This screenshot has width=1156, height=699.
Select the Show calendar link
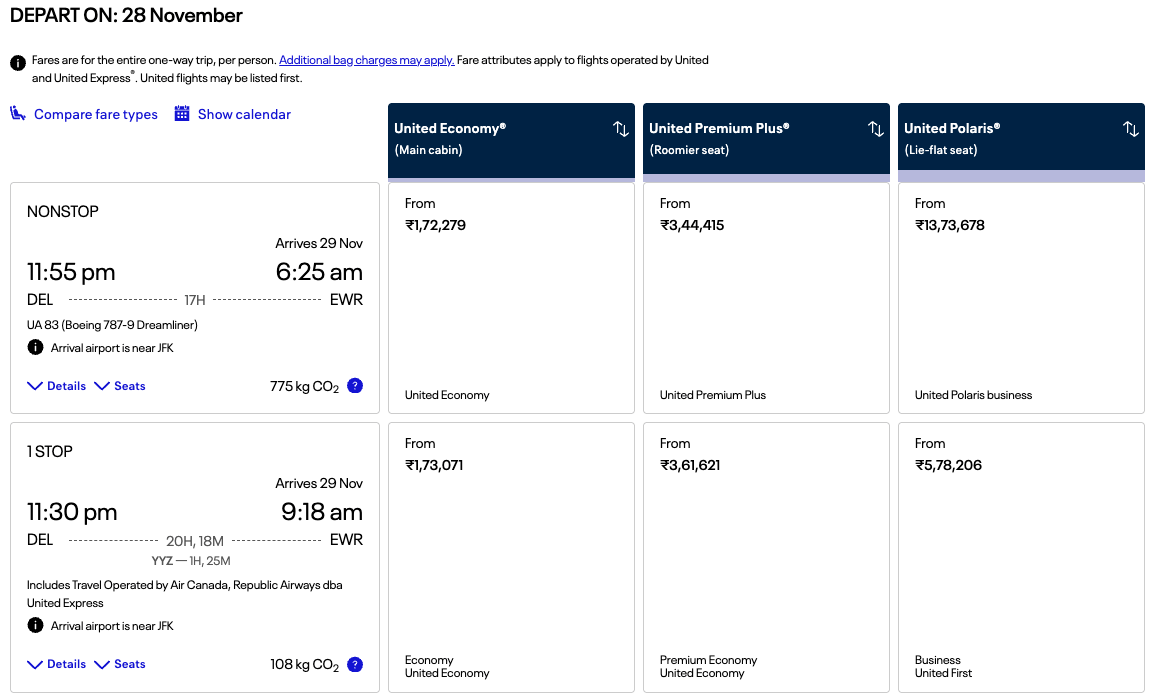click(x=244, y=114)
